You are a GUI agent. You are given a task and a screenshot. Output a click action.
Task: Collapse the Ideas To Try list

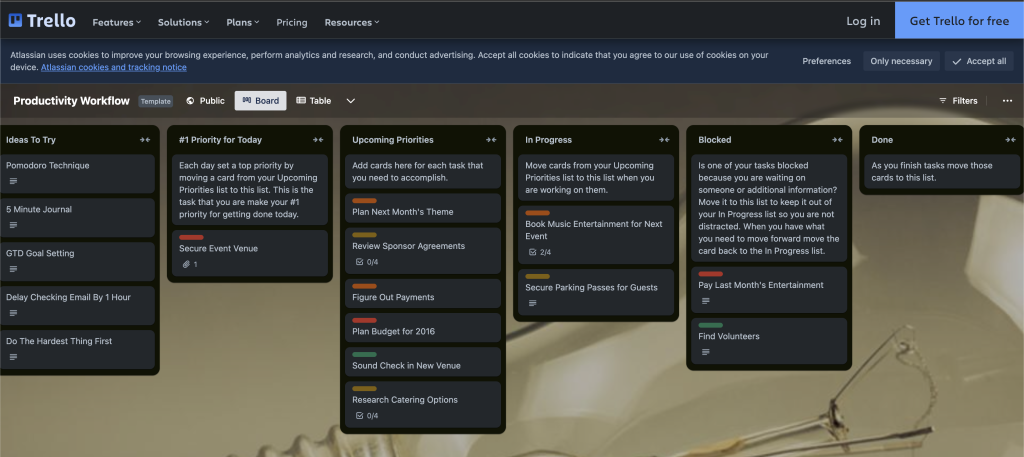coord(145,140)
